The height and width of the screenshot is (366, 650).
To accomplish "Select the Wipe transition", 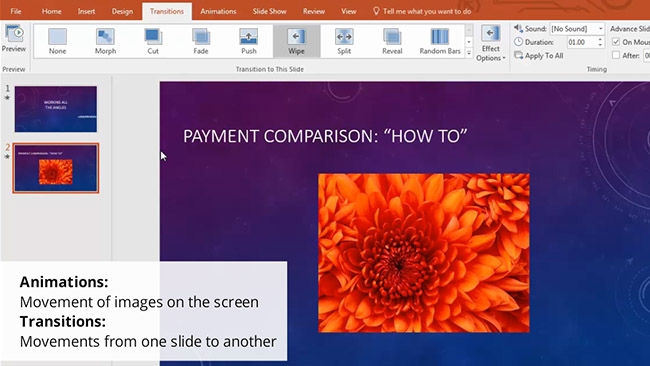I will 296,41.
